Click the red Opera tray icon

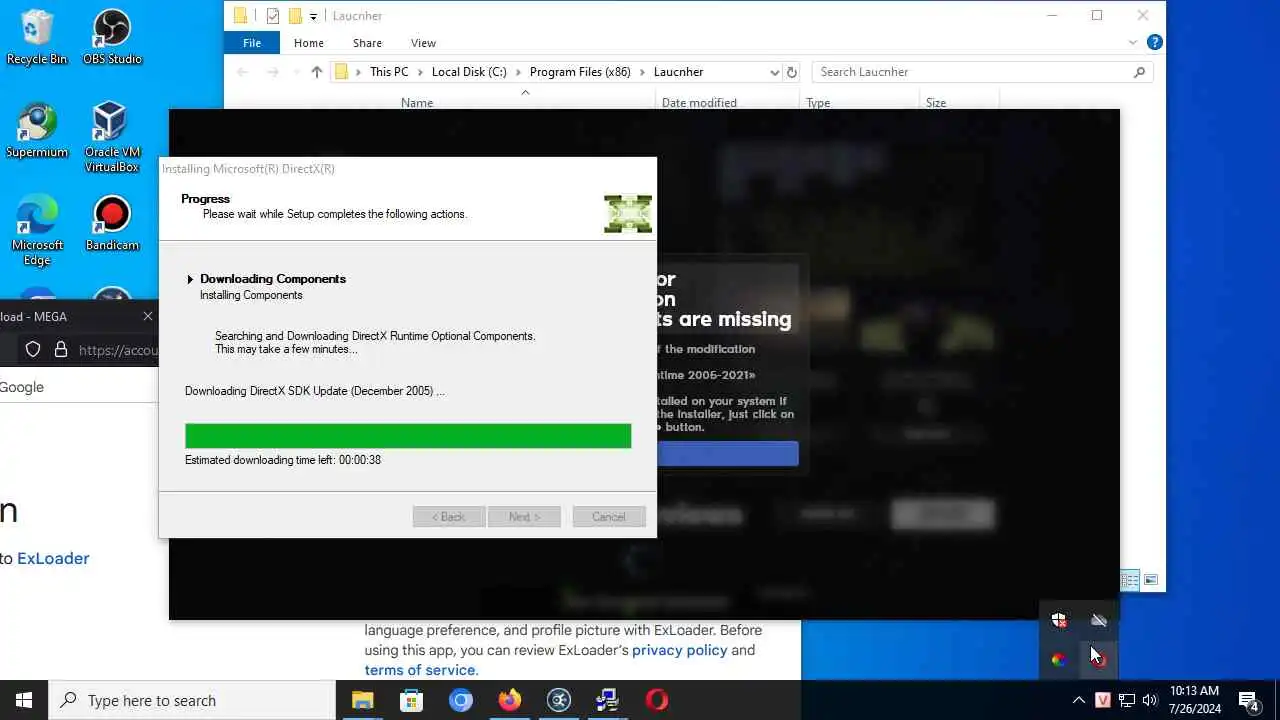click(1098, 659)
